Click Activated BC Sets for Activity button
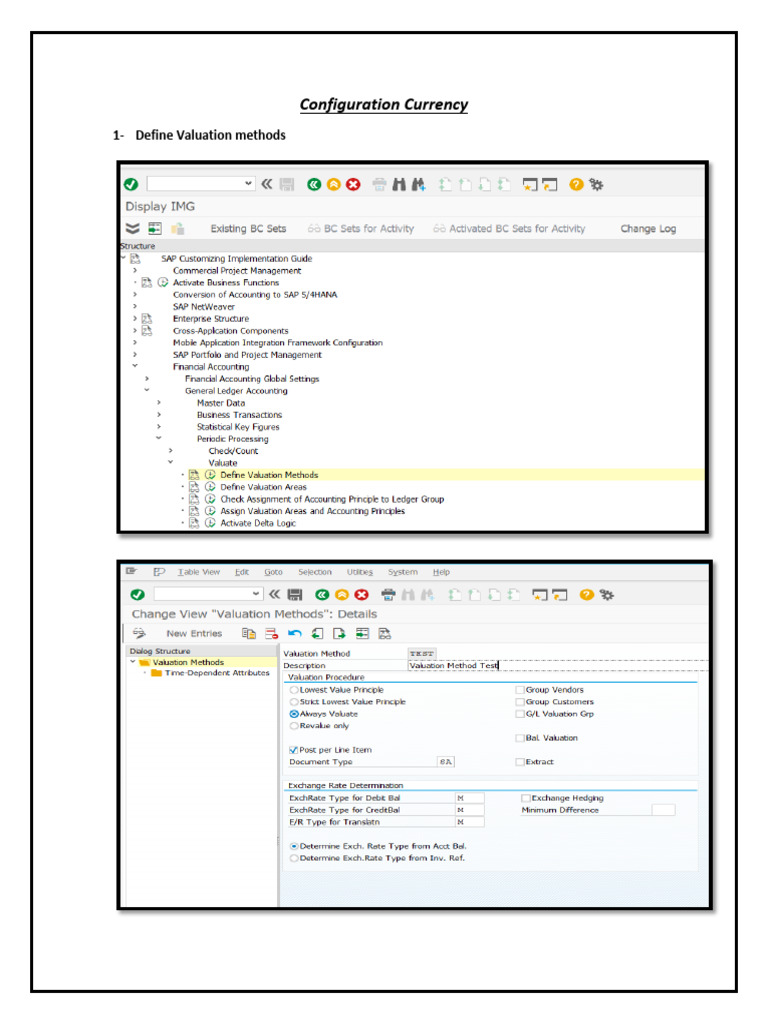The width and height of the screenshot is (768, 1024). (509, 229)
